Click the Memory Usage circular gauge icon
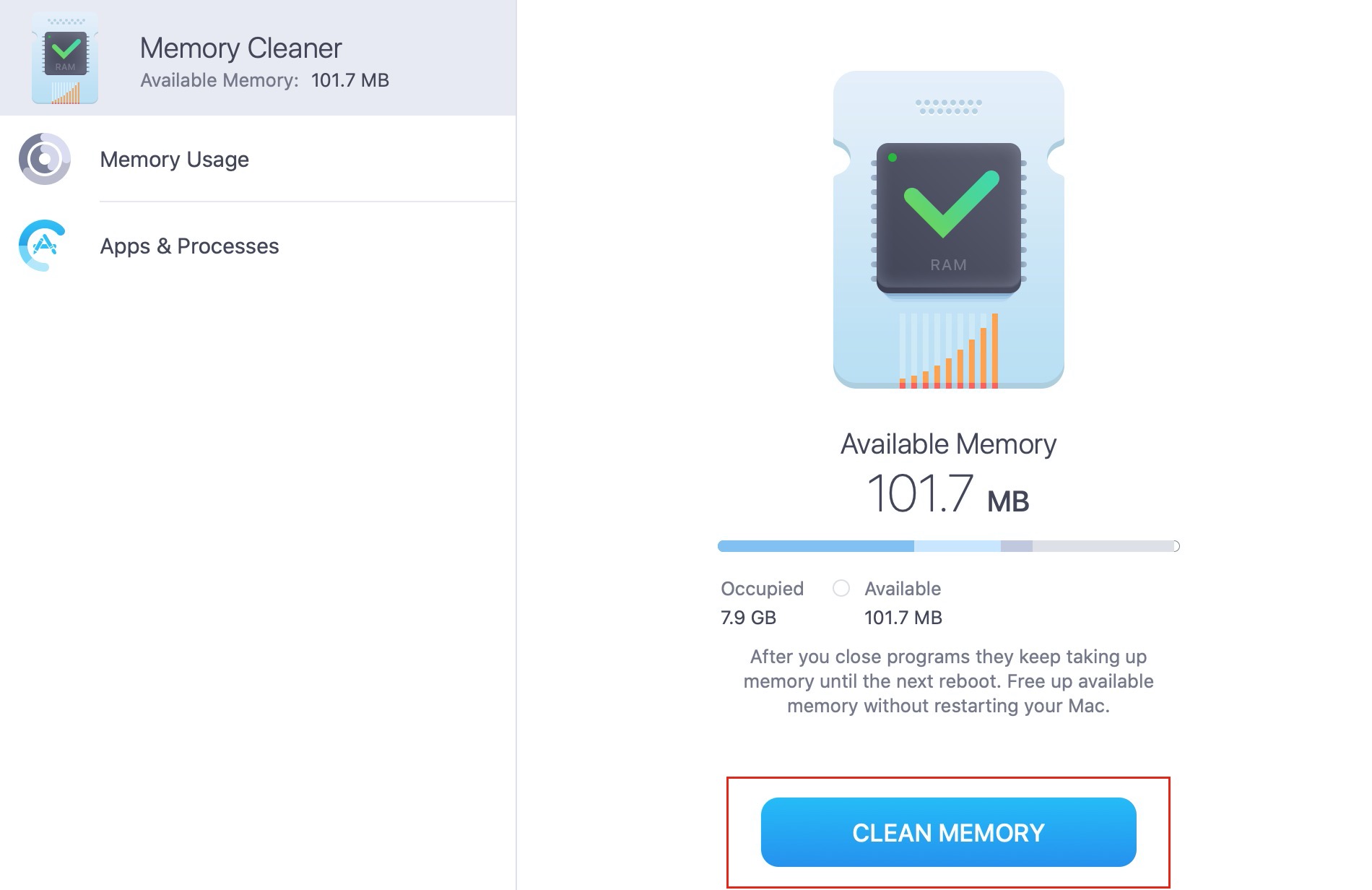The image size is (1372, 890). coord(45,159)
